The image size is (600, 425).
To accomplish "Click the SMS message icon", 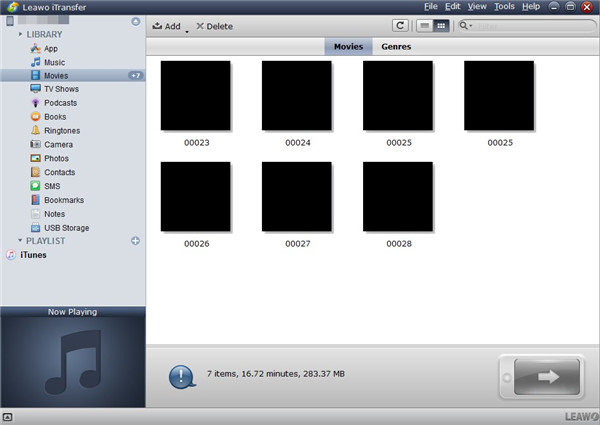I will [x=35, y=186].
